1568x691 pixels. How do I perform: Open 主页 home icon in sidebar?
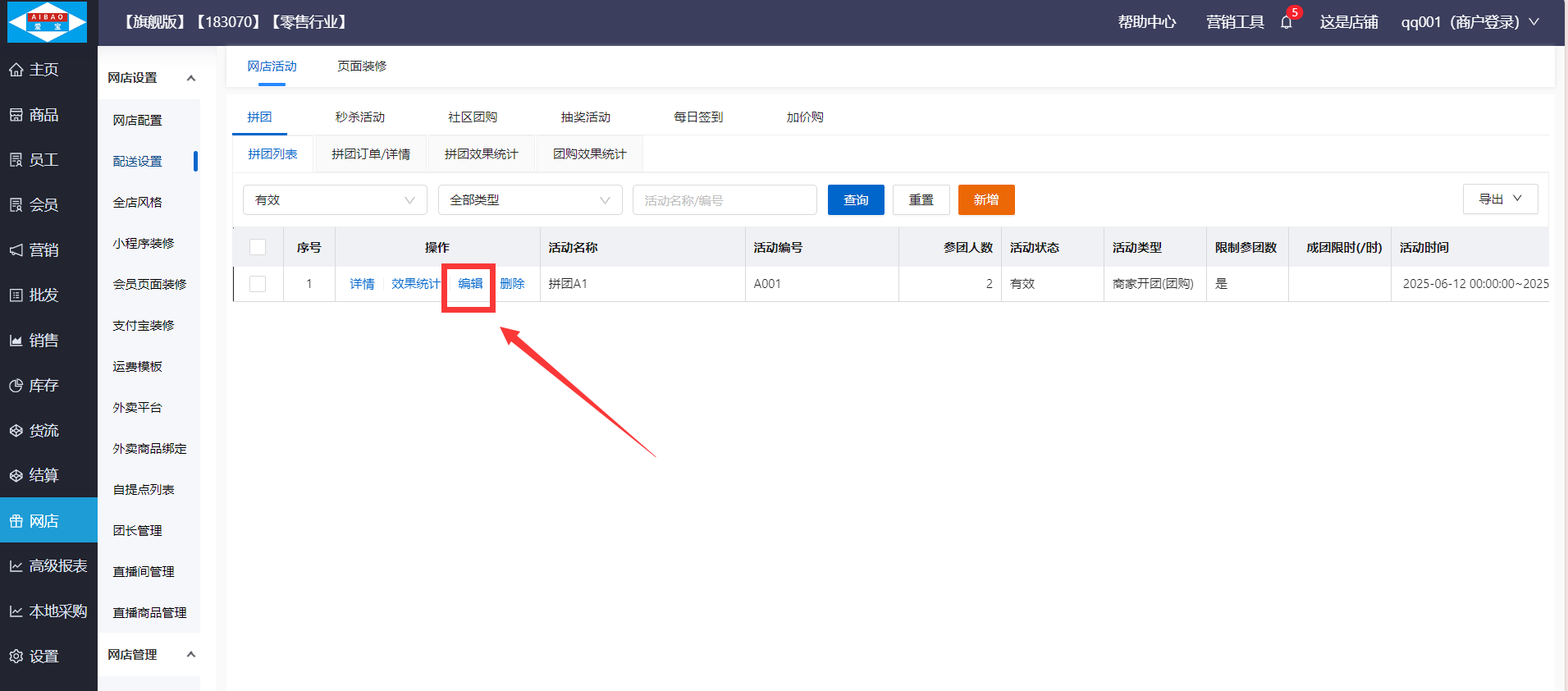pos(16,70)
